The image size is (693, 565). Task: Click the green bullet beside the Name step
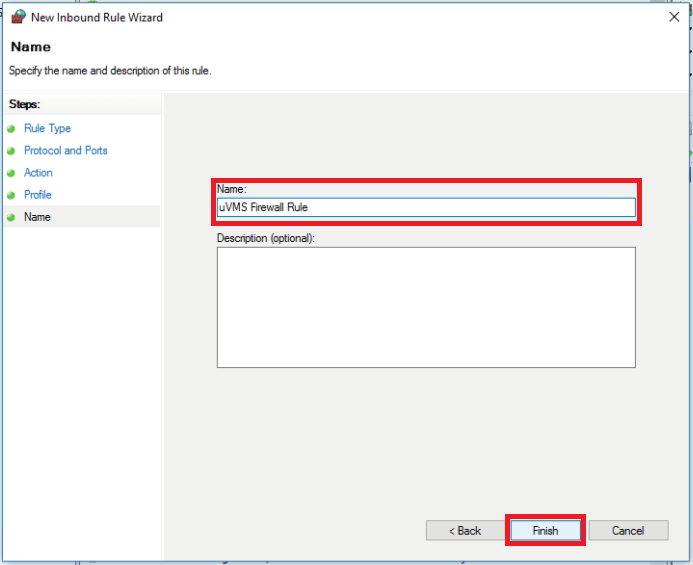click(11, 217)
